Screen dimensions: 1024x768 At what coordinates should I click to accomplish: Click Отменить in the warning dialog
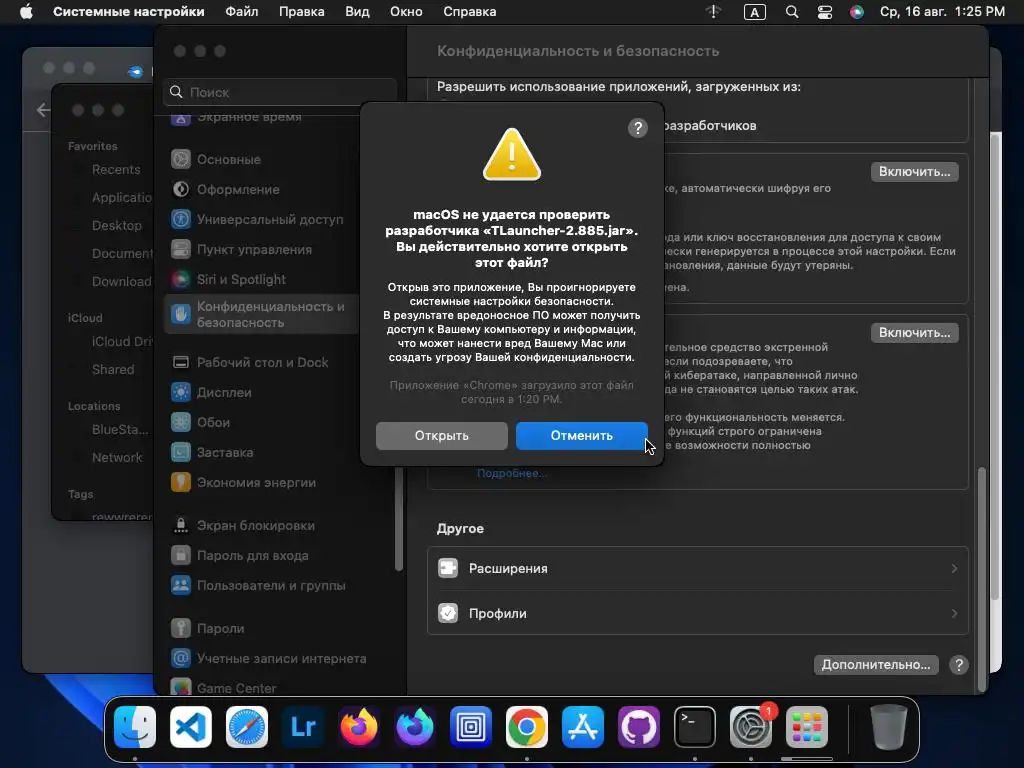pos(581,436)
